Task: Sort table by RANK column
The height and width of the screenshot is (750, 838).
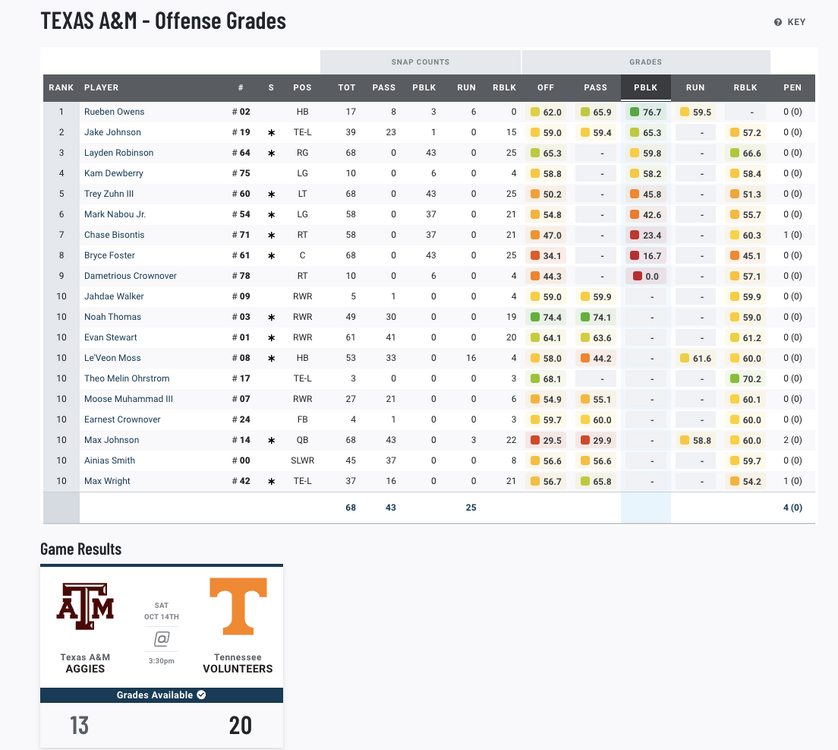Action: 61,88
